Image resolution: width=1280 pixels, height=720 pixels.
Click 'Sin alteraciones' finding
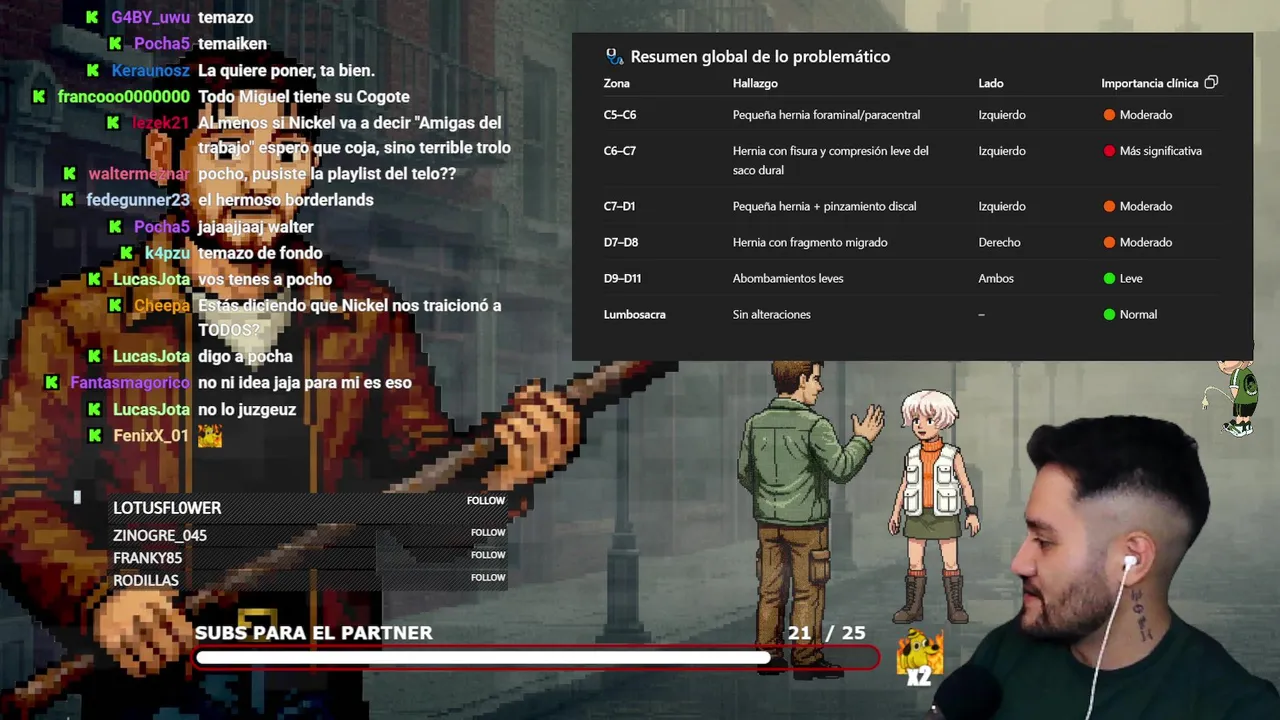(771, 314)
